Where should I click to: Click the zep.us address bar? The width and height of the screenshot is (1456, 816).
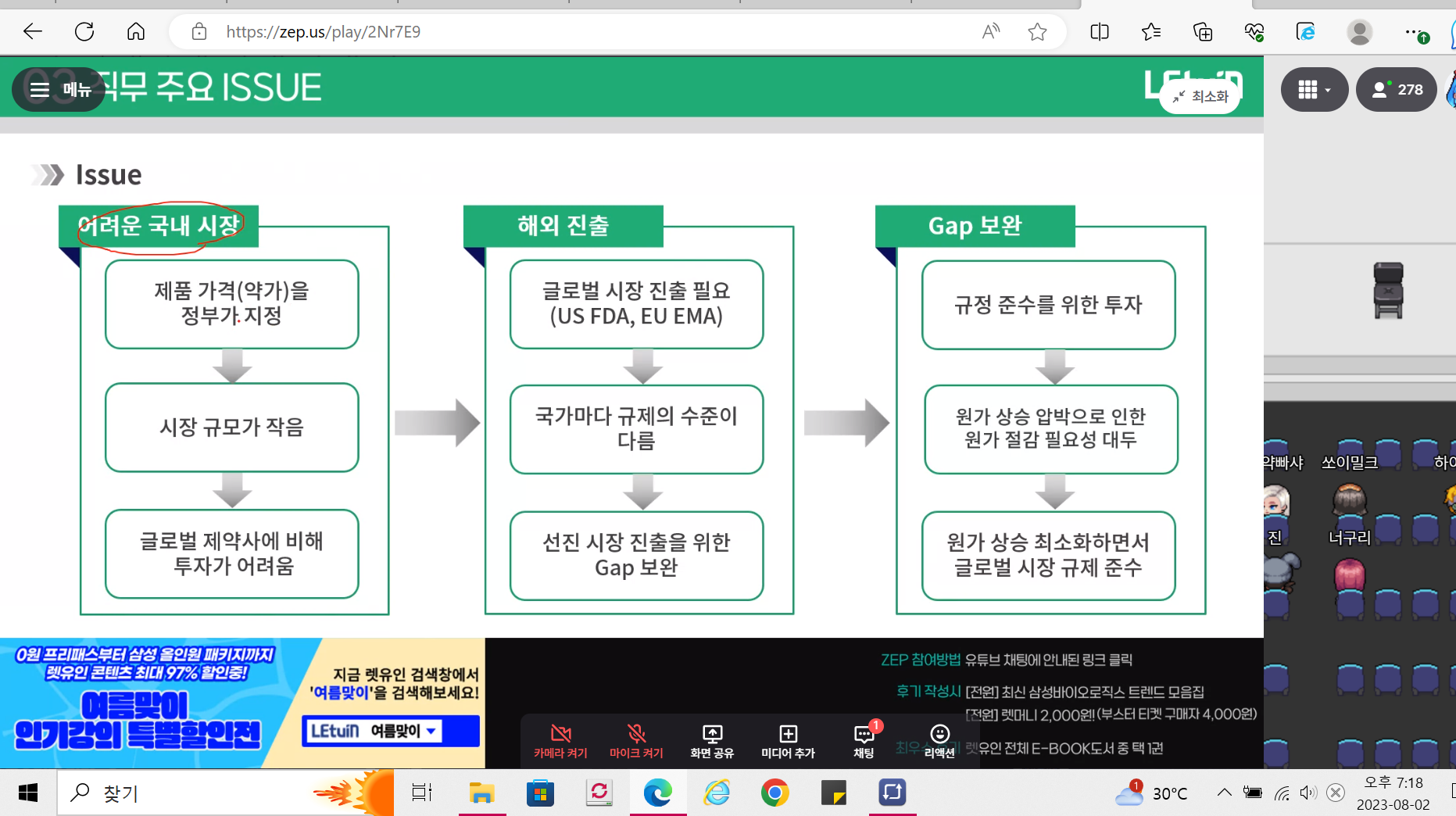pos(547,32)
